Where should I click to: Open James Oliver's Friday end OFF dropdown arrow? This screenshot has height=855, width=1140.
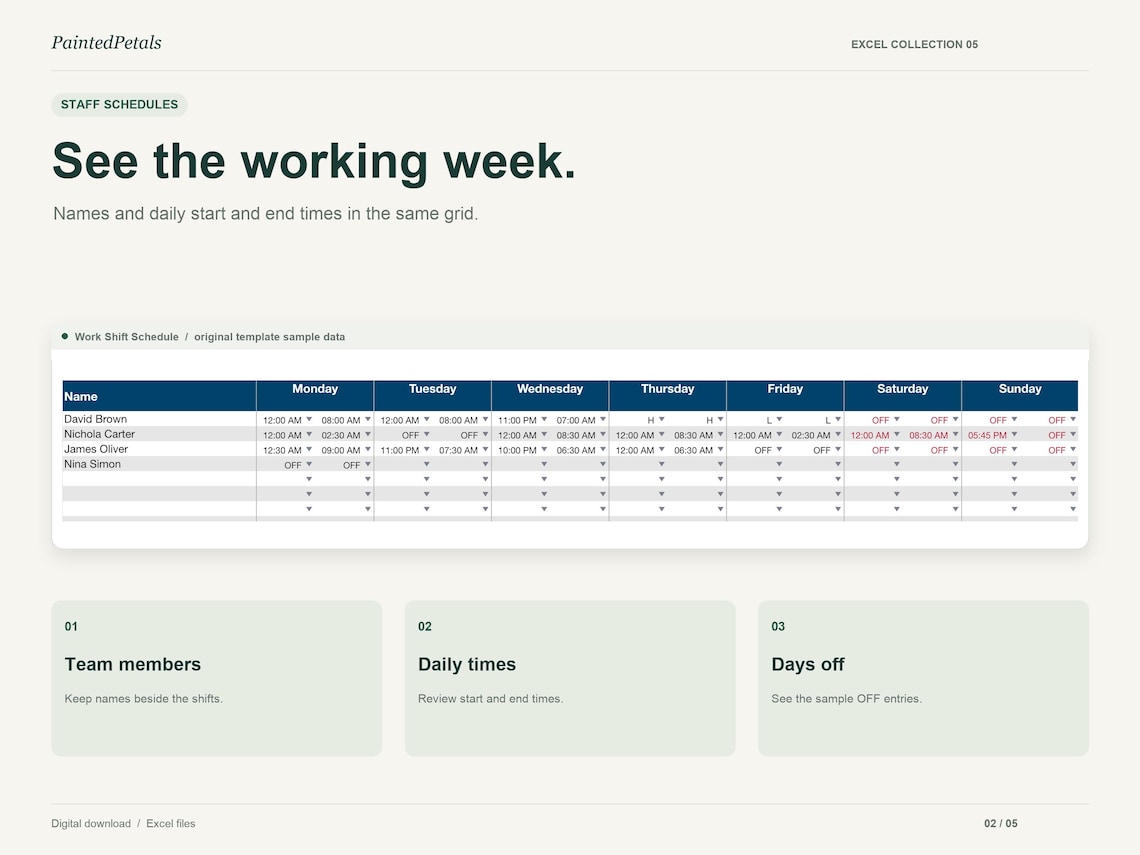click(x=838, y=449)
